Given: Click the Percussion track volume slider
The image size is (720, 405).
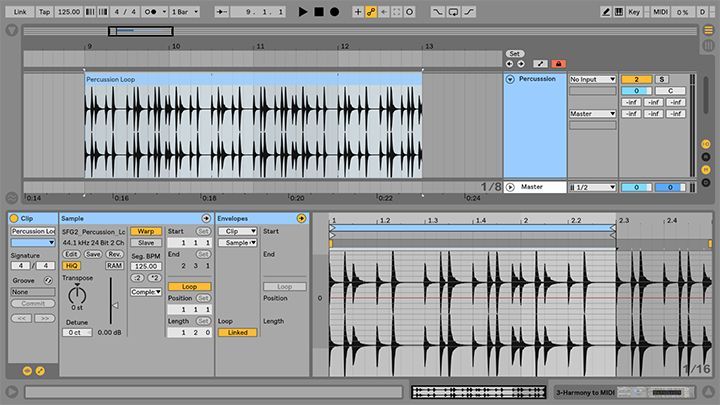Looking at the screenshot, I should 636,91.
